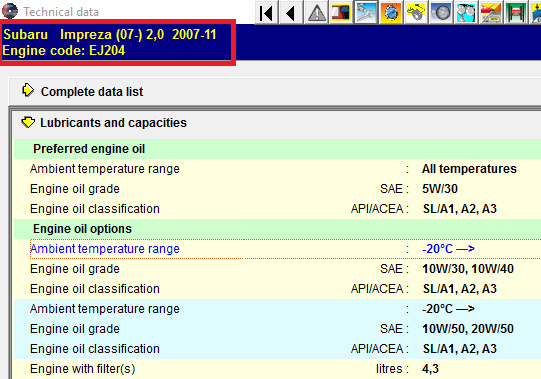Select the 5W/30 oil grade value
This screenshot has width=541, height=379.
click(440, 189)
